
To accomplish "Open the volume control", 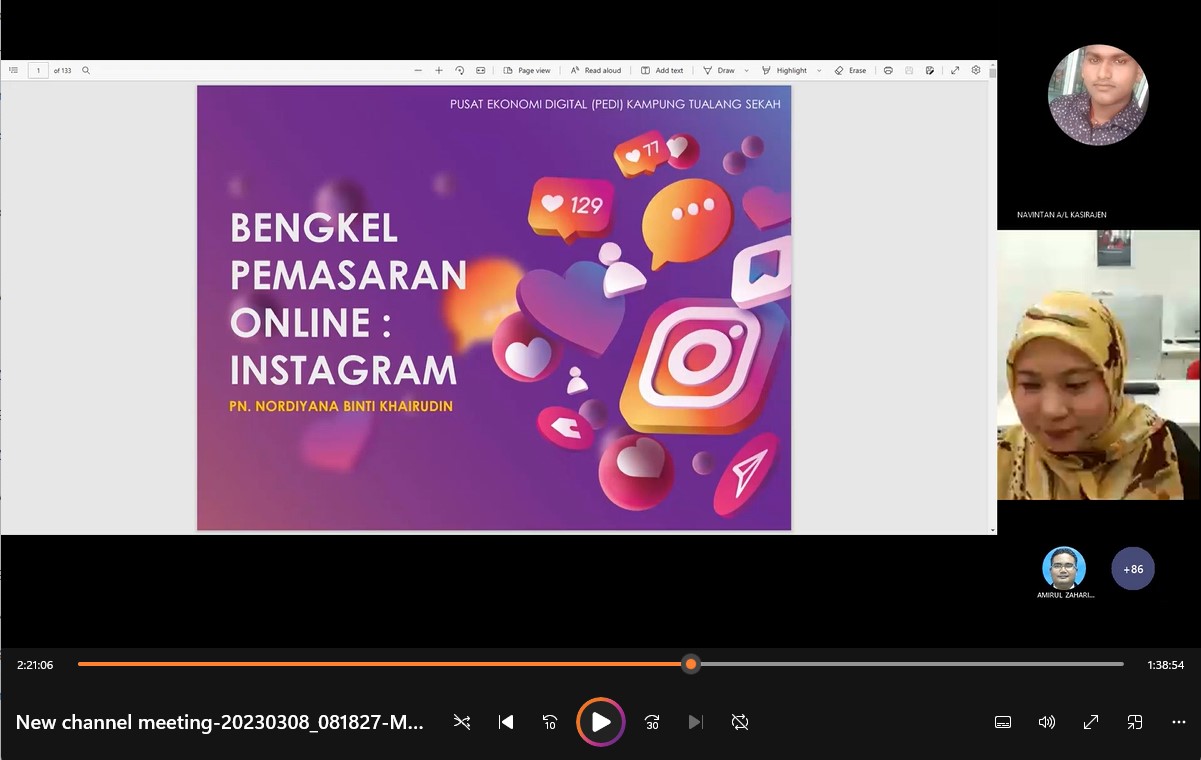I will 1047,722.
